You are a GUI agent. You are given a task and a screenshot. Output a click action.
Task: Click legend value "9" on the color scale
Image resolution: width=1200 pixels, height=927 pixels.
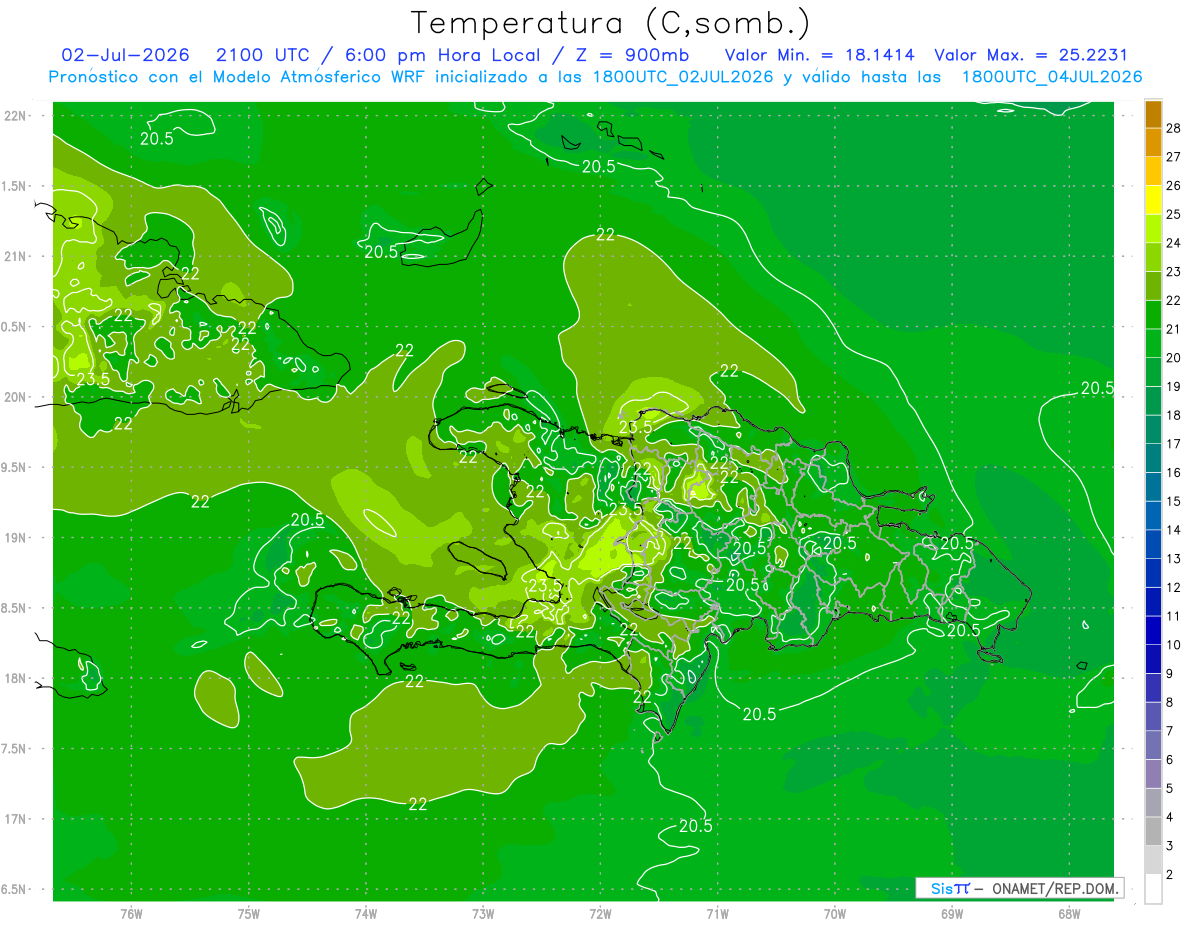[x=1170, y=674]
